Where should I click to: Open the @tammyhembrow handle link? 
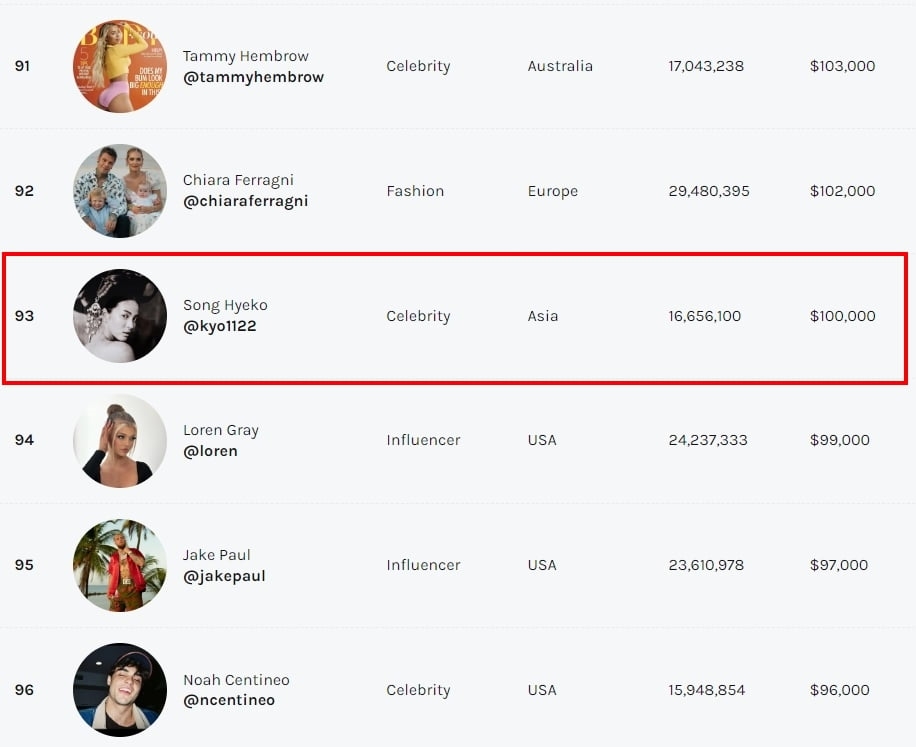pos(253,77)
